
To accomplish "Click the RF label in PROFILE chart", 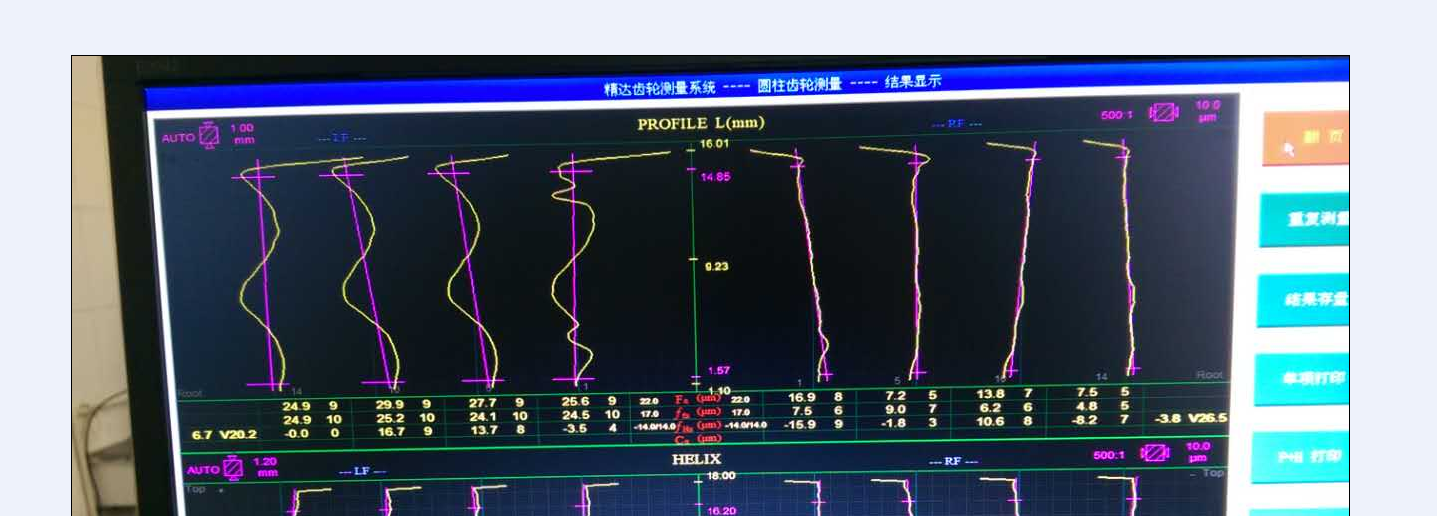I will (x=956, y=124).
